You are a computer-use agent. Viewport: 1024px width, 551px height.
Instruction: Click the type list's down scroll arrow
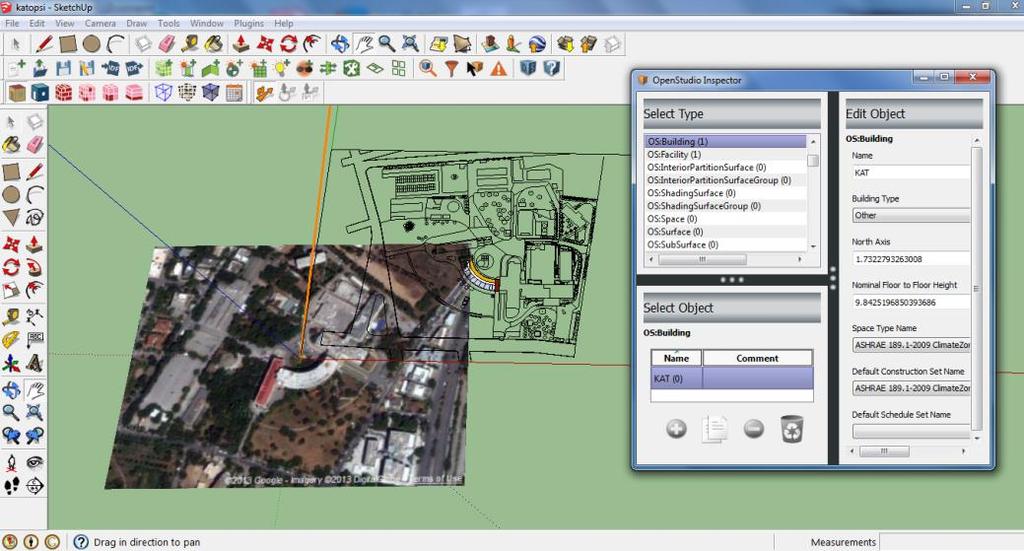813,246
